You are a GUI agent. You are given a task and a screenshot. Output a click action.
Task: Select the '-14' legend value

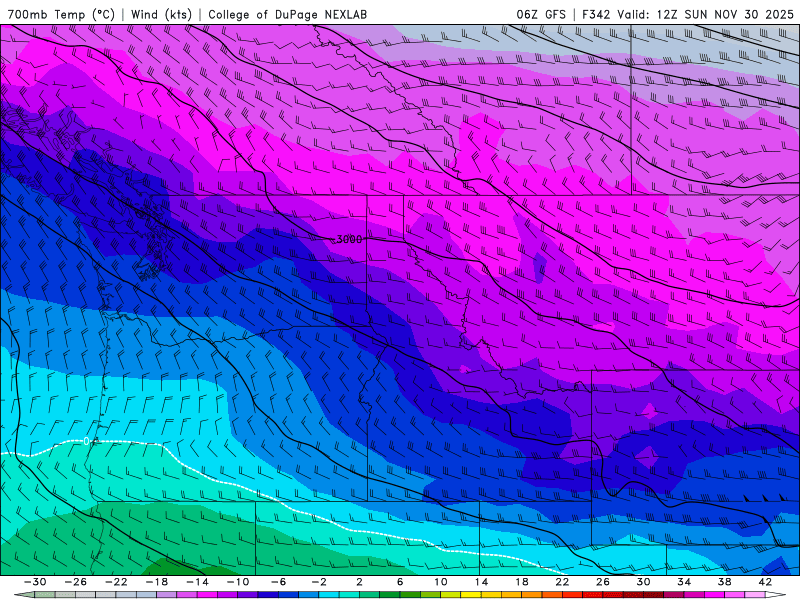point(197,582)
